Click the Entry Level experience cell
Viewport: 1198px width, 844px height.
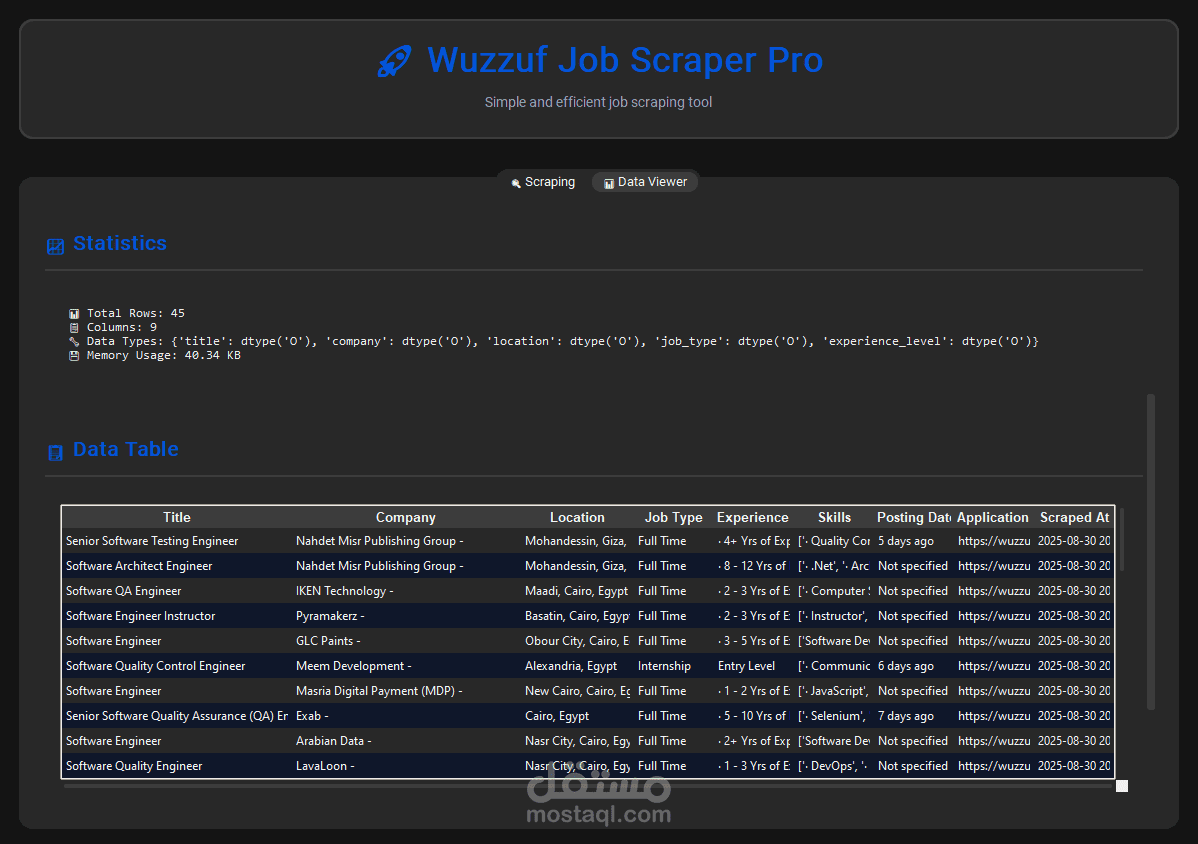(753, 666)
